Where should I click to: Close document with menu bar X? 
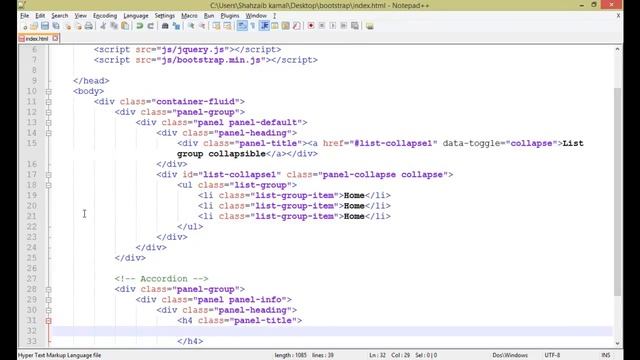pyautogui.click(x=618, y=16)
